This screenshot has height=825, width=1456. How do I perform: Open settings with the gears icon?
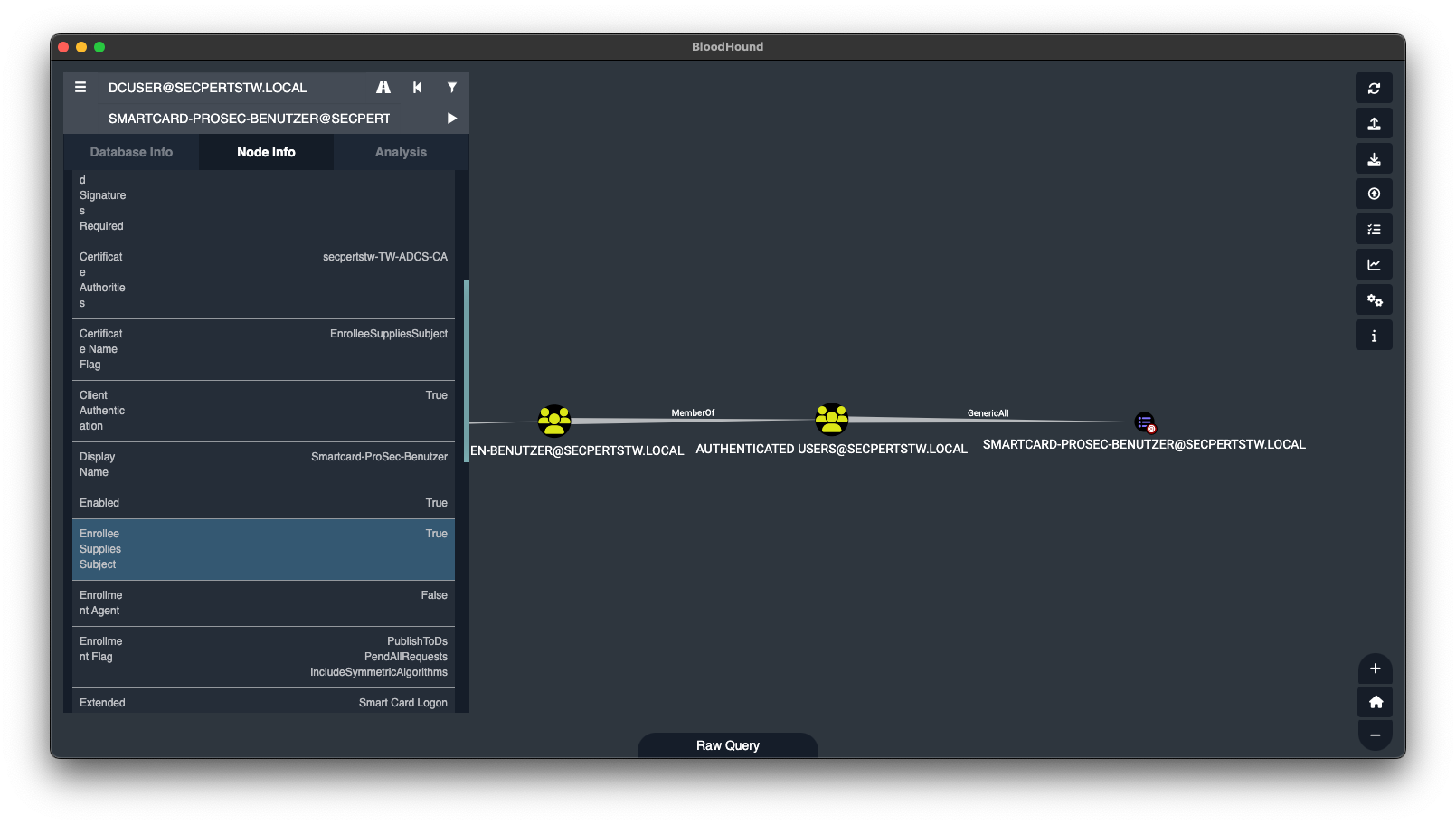click(1374, 299)
